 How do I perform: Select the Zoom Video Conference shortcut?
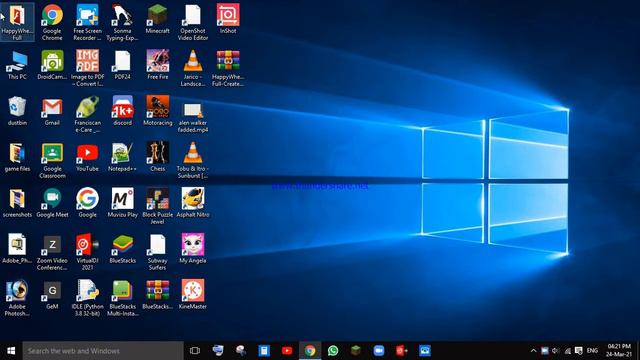[x=52, y=252]
